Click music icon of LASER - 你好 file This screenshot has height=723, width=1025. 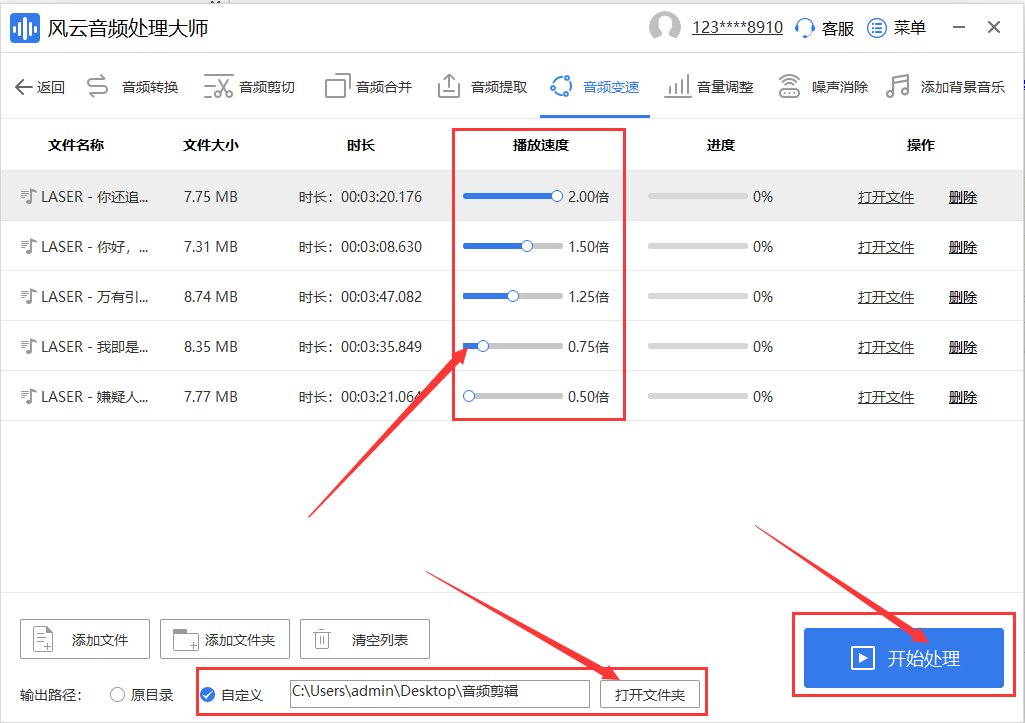click(28, 246)
